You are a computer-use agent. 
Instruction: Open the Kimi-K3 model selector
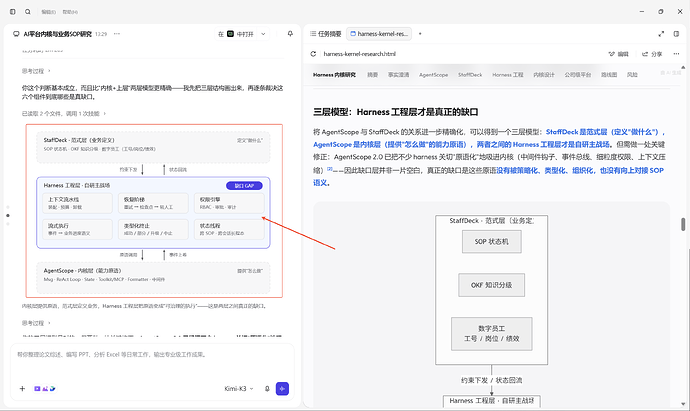(x=239, y=389)
